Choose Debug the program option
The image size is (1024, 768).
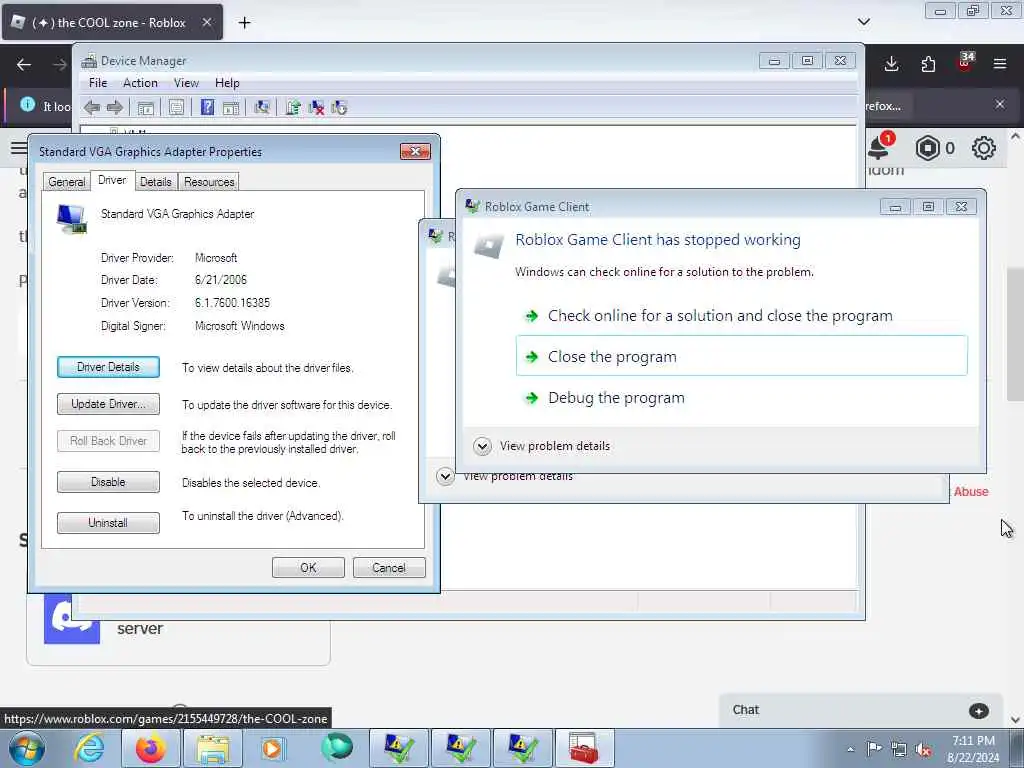pyautogui.click(x=741, y=398)
